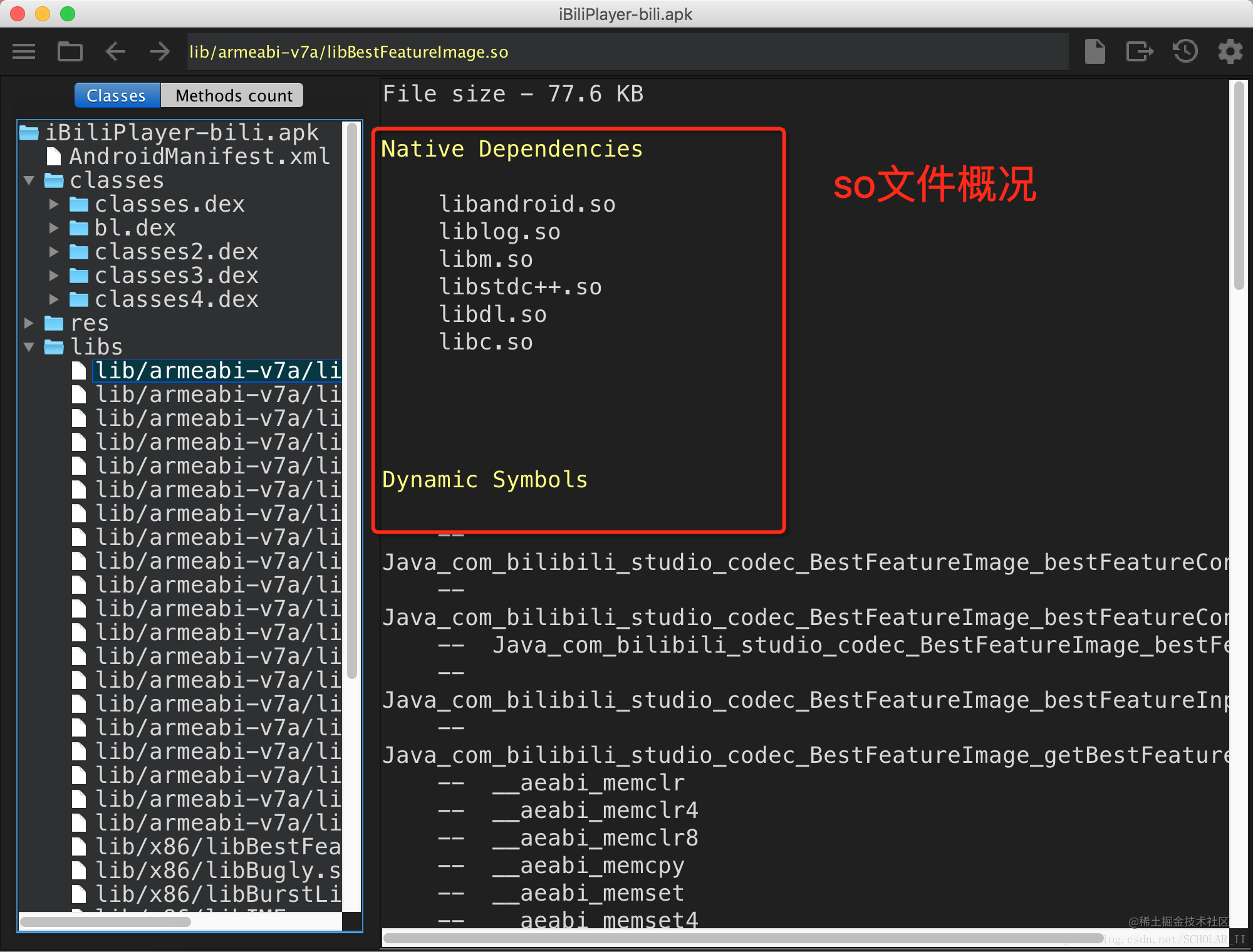Click the new file icon in toolbar
1253x952 pixels.
pyautogui.click(x=1098, y=51)
